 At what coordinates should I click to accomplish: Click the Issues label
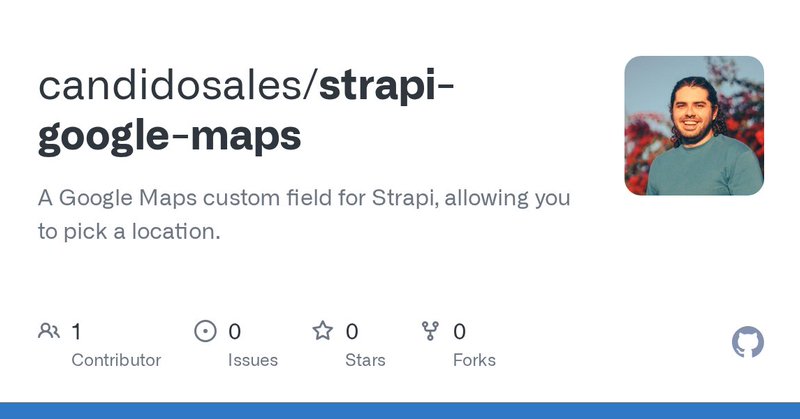pos(253,360)
